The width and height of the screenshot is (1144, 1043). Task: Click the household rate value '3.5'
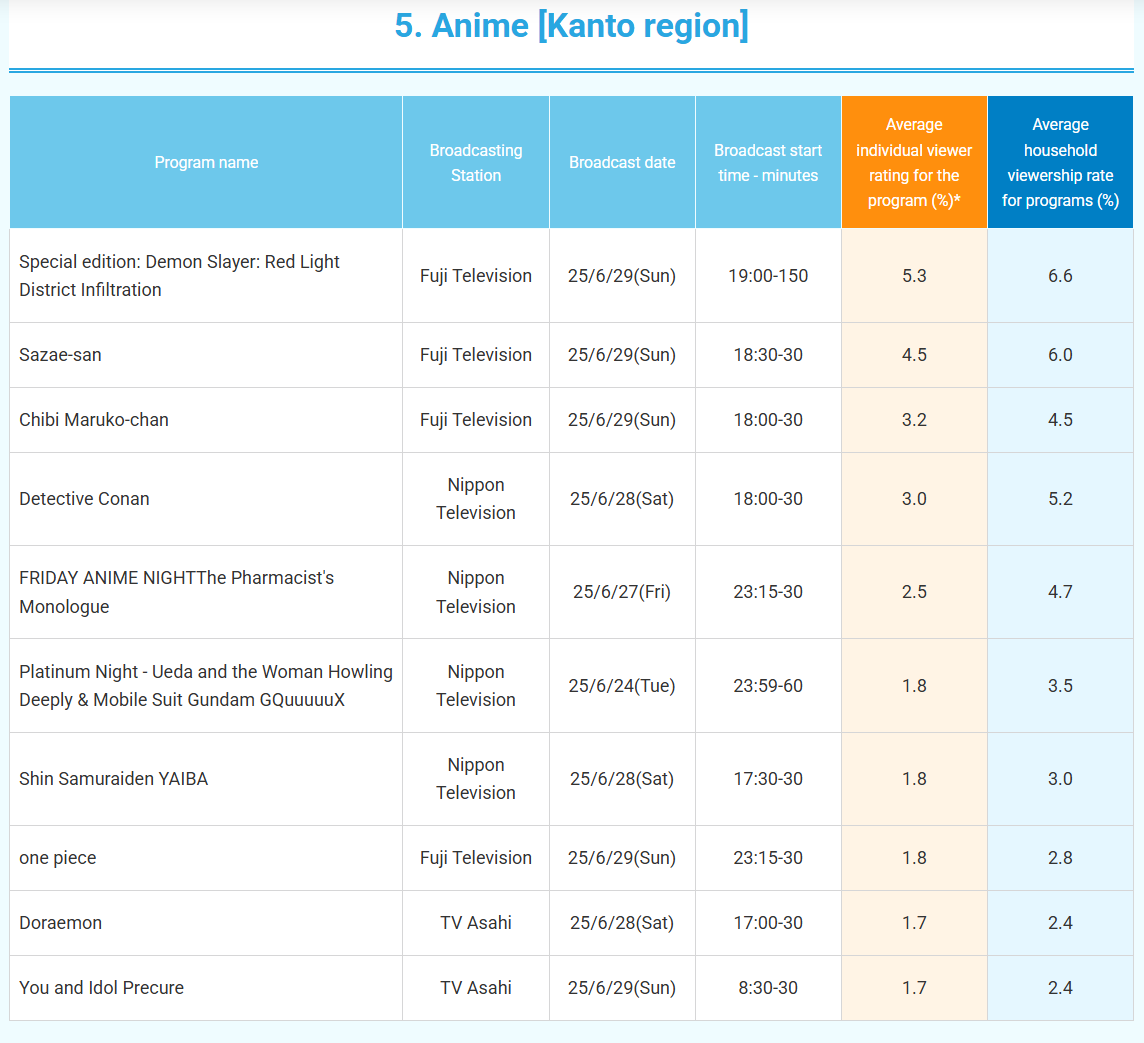pos(1060,686)
